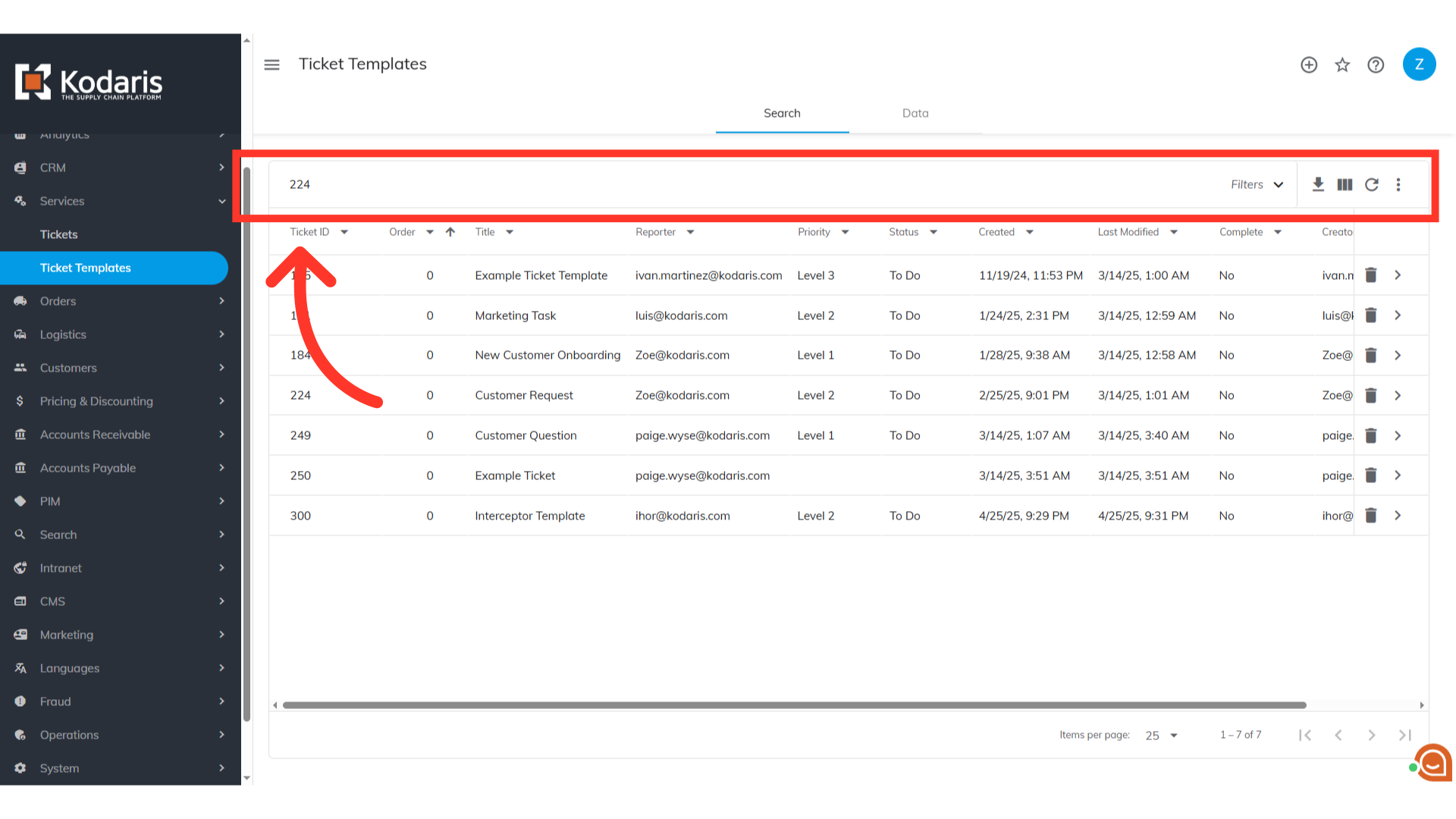Toggle the Order column sort arrow

(x=450, y=232)
